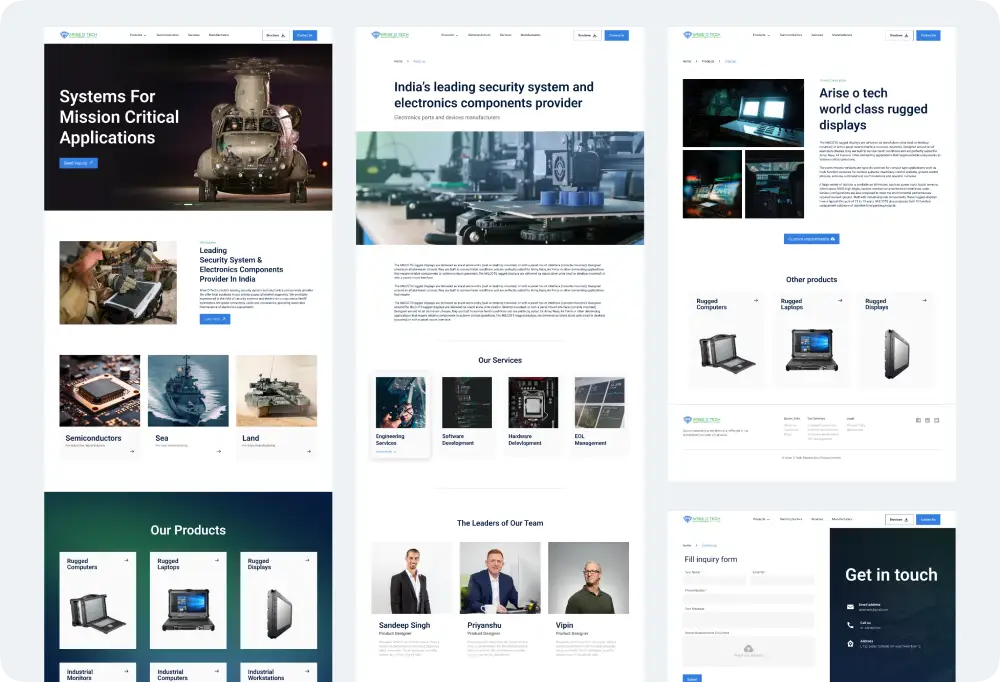The width and height of the screenshot is (1000, 682).
Task: Click the cloud upload icon in the inquiry form
Action: (749, 647)
